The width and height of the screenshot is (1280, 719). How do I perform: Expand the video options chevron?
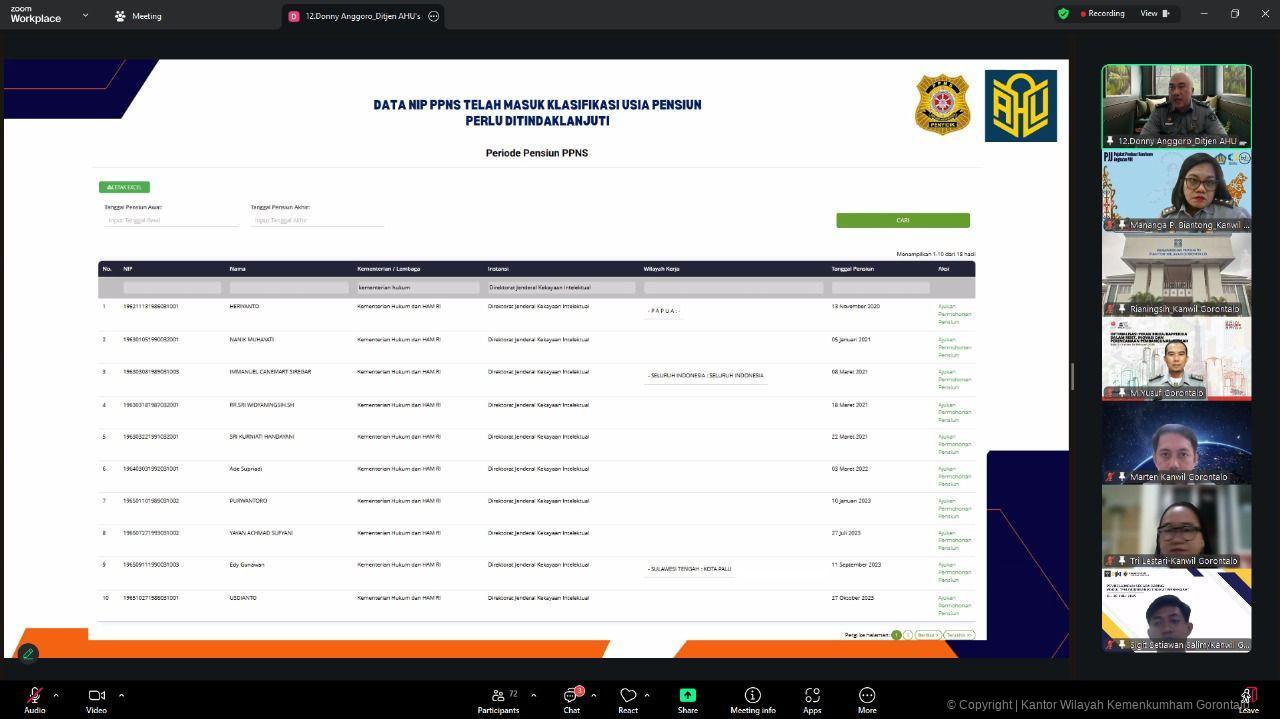[x=121, y=695]
